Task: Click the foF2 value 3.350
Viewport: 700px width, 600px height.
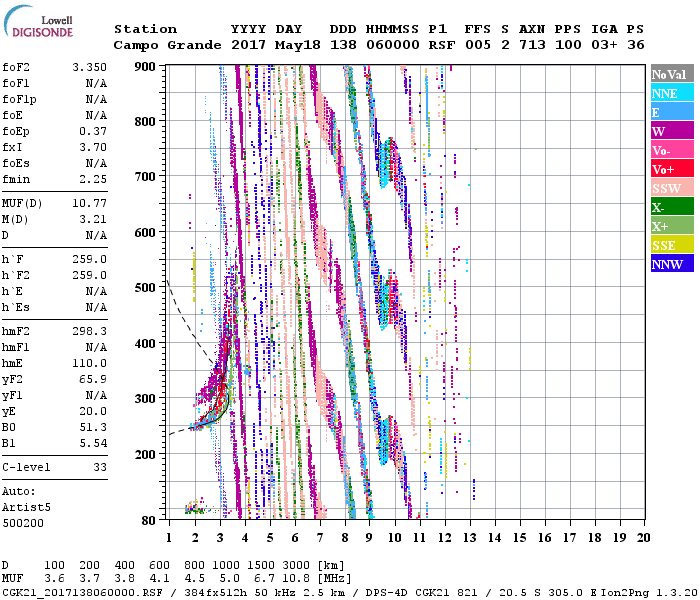Action: pyautogui.click(x=89, y=67)
